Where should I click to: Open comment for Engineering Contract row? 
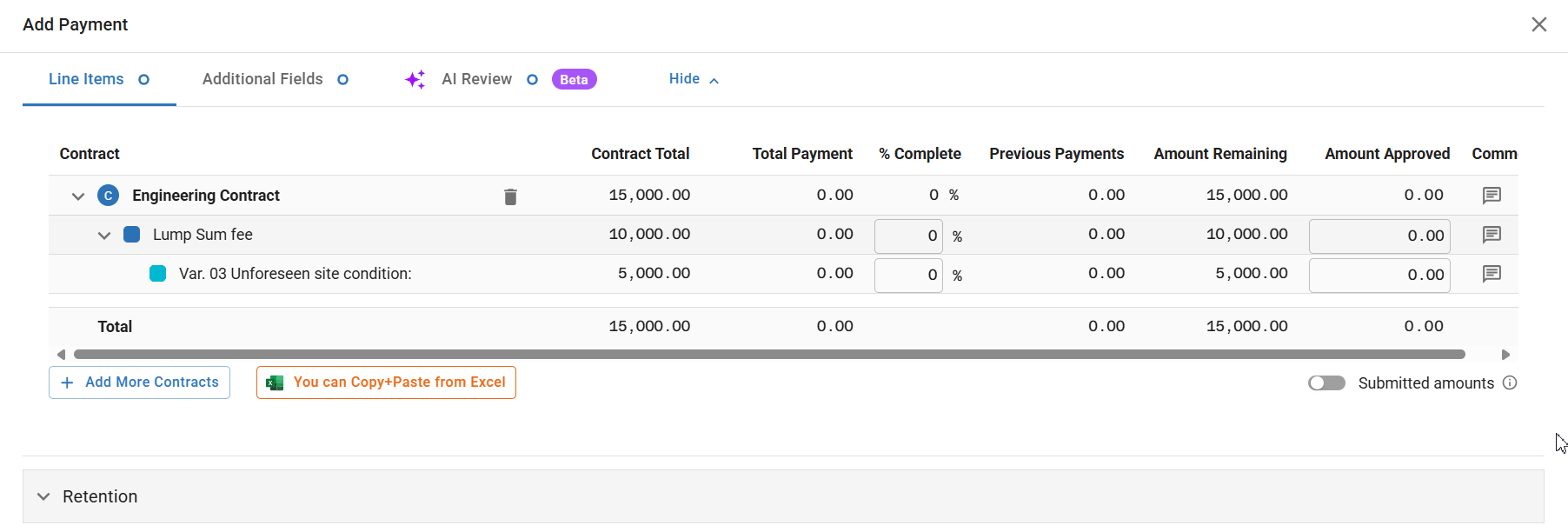click(x=1492, y=196)
